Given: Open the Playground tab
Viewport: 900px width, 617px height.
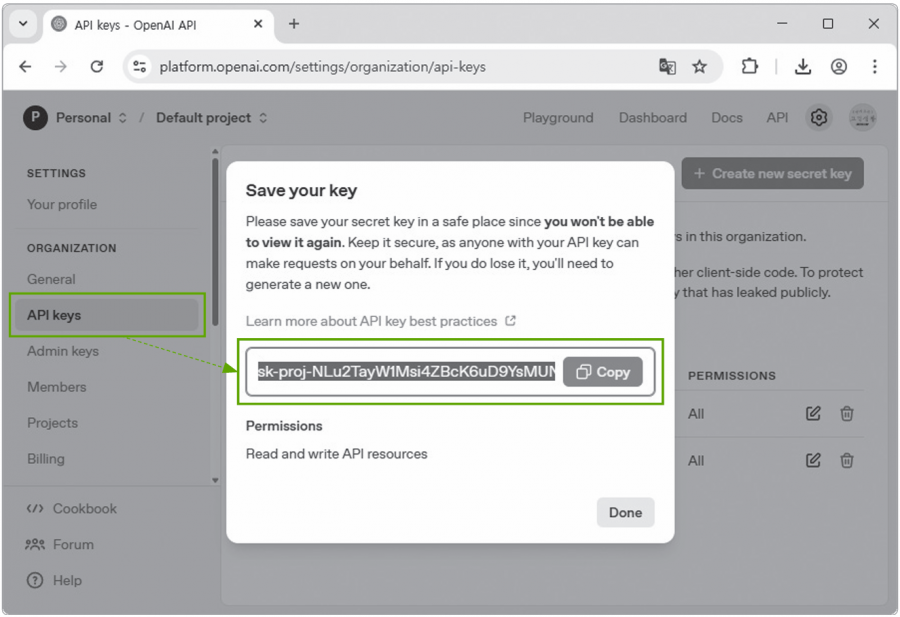Looking at the screenshot, I should click(558, 118).
